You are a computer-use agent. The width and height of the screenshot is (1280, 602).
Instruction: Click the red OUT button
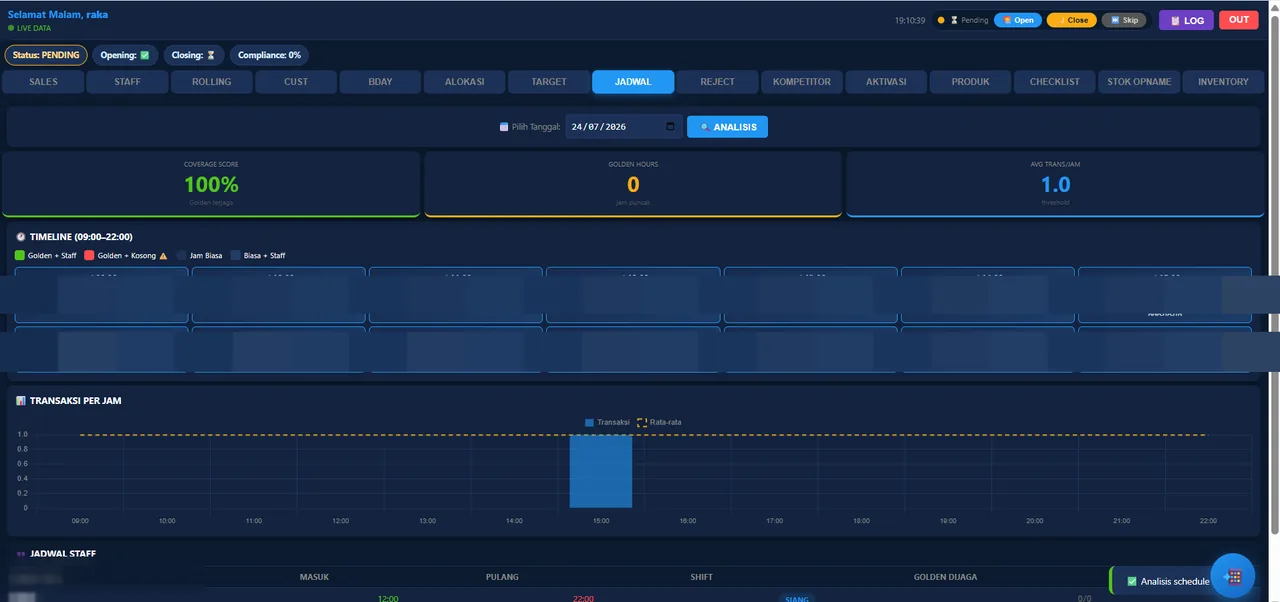1239,20
